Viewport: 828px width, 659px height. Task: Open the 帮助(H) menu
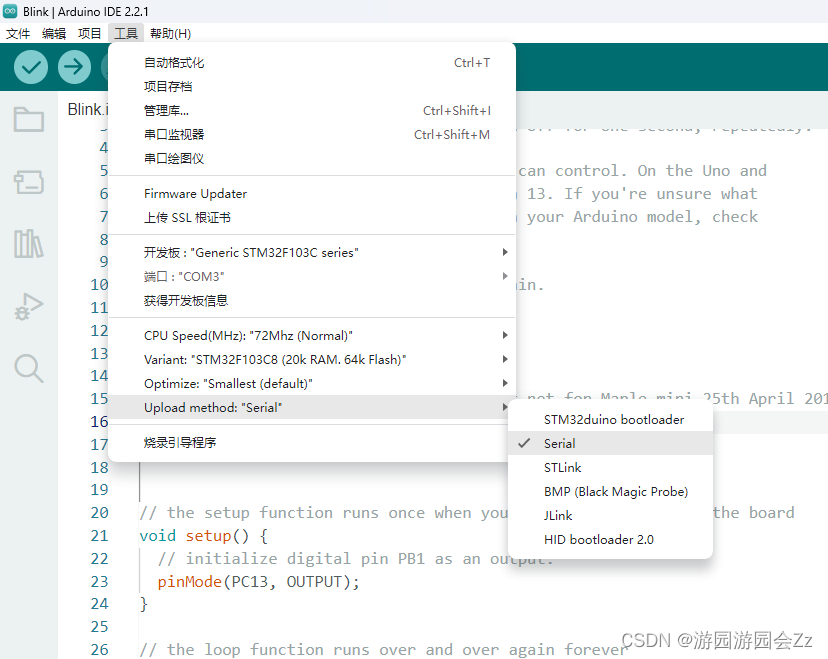[x=170, y=34]
